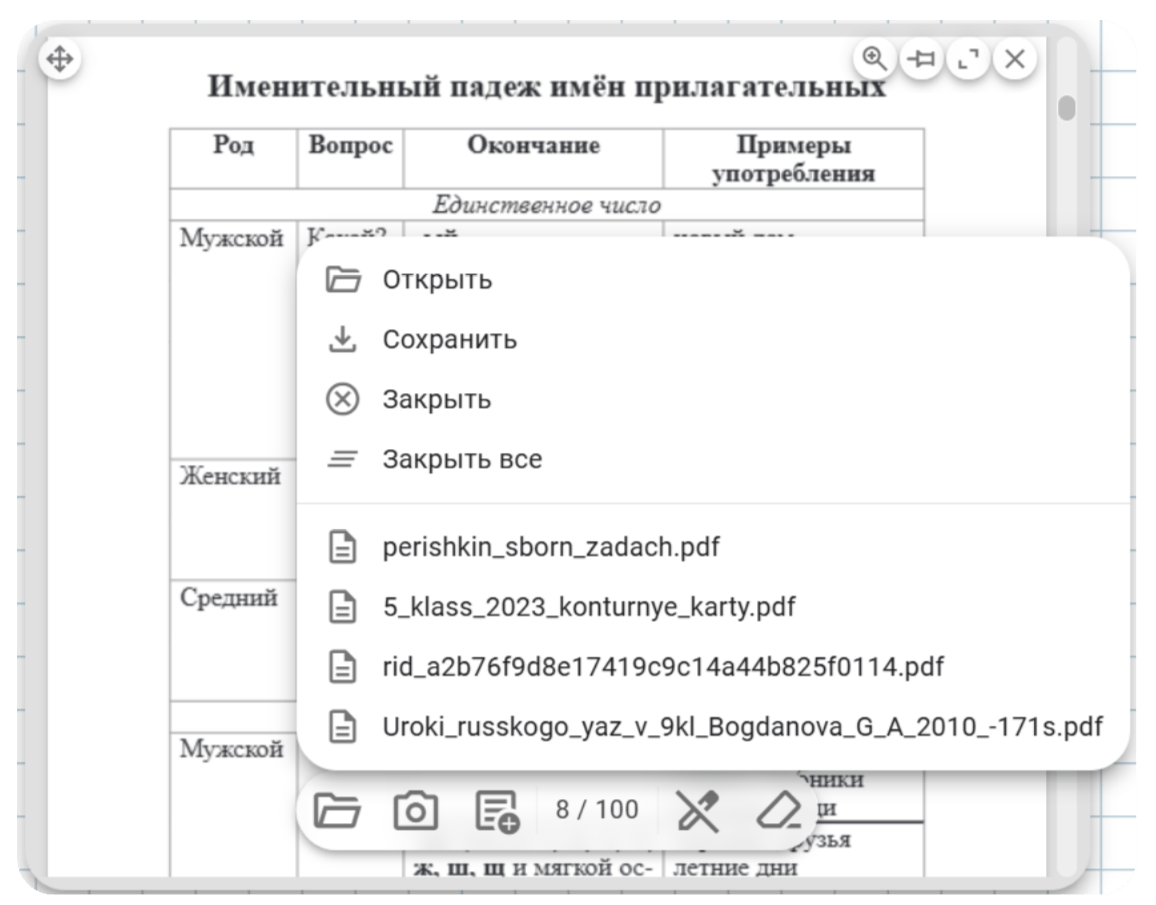Click the add page icon
Screen dimensions: 1156x905
[x=497, y=811]
